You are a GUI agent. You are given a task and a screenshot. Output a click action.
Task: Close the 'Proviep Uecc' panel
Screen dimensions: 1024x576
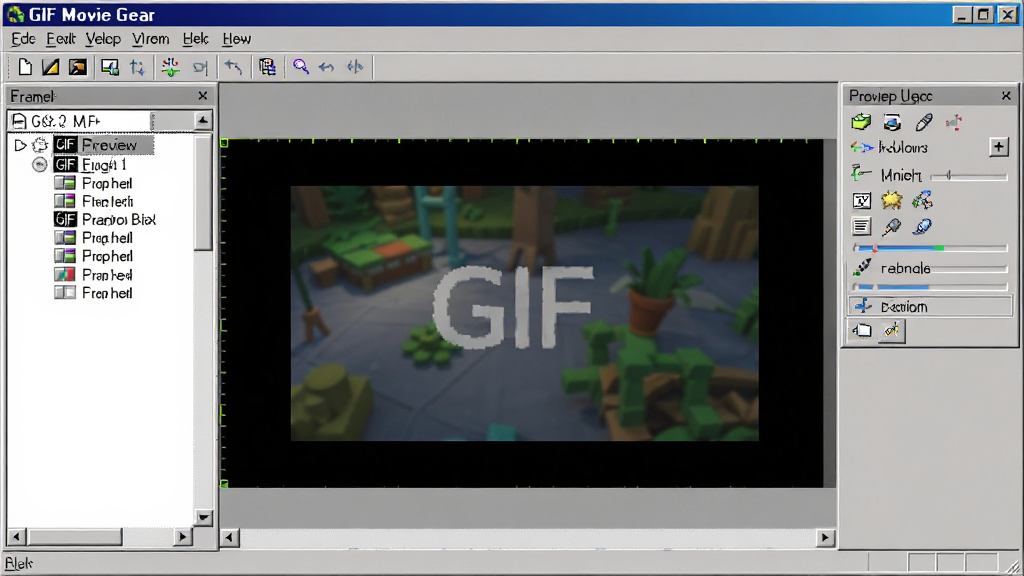tap(1006, 96)
